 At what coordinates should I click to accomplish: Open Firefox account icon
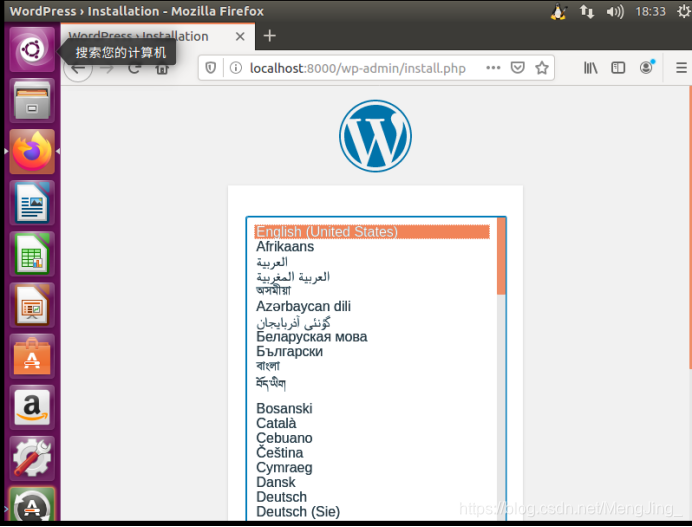pos(646,68)
